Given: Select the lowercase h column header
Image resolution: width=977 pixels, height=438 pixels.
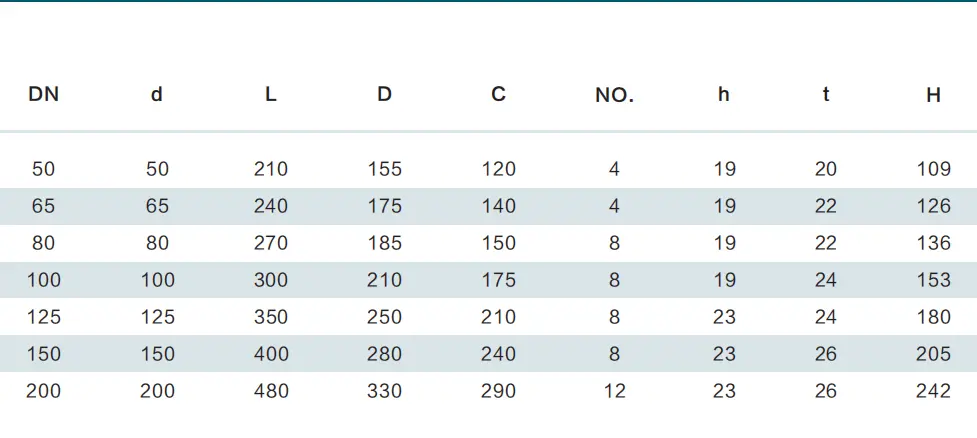Looking at the screenshot, I should coord(723,95).
